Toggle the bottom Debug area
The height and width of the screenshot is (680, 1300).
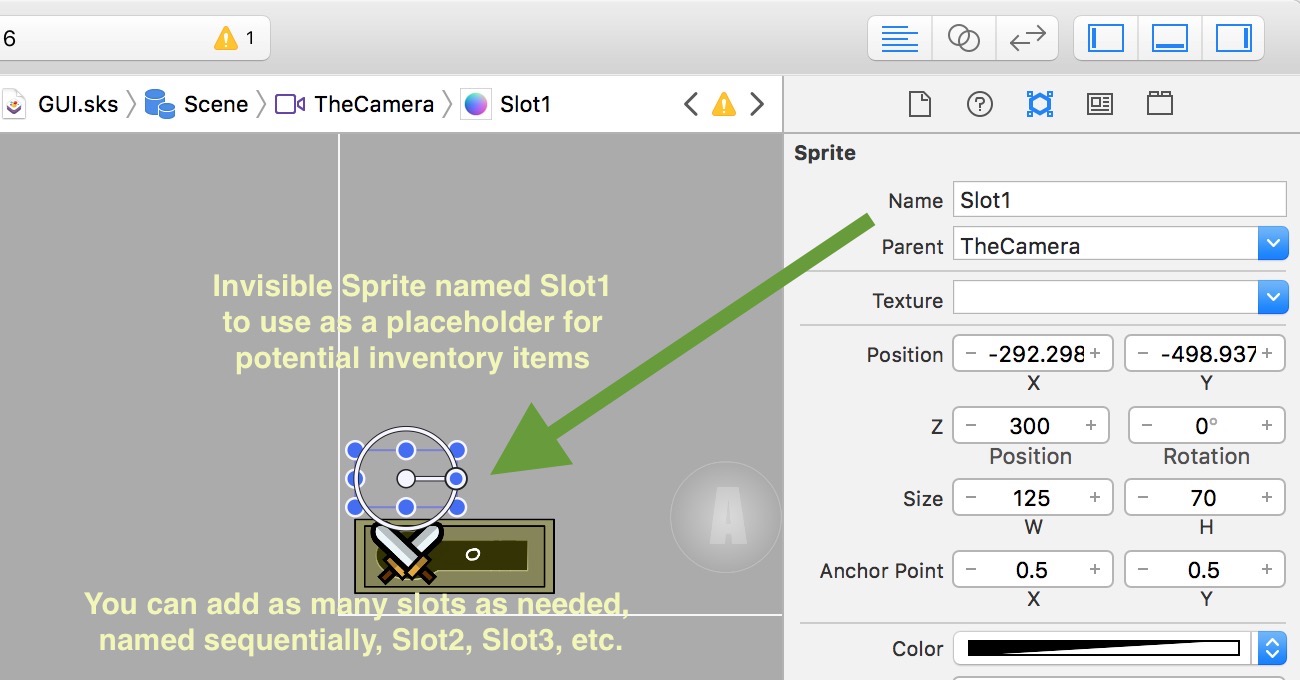point(1169,39)
